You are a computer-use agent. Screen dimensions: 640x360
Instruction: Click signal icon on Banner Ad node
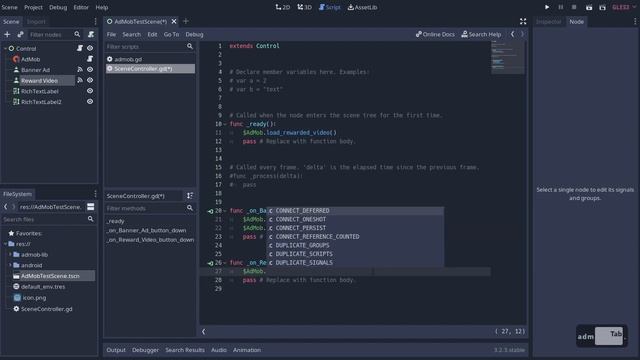tap(80, 70)
